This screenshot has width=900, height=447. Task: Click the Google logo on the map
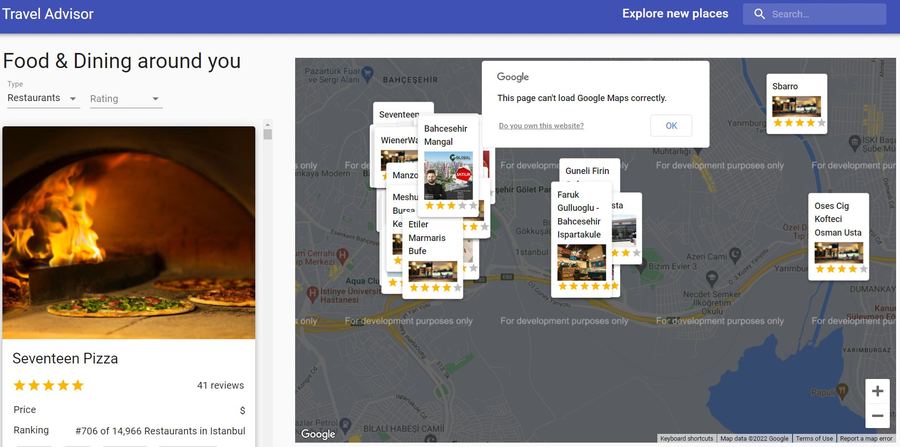click(x=318, y=434)
